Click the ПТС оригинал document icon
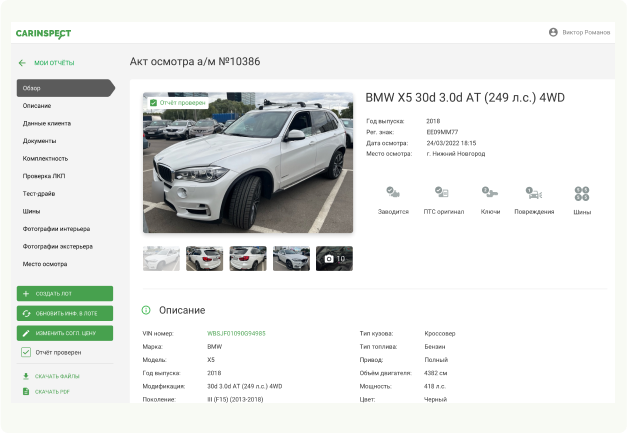 [x=441, y=192]
